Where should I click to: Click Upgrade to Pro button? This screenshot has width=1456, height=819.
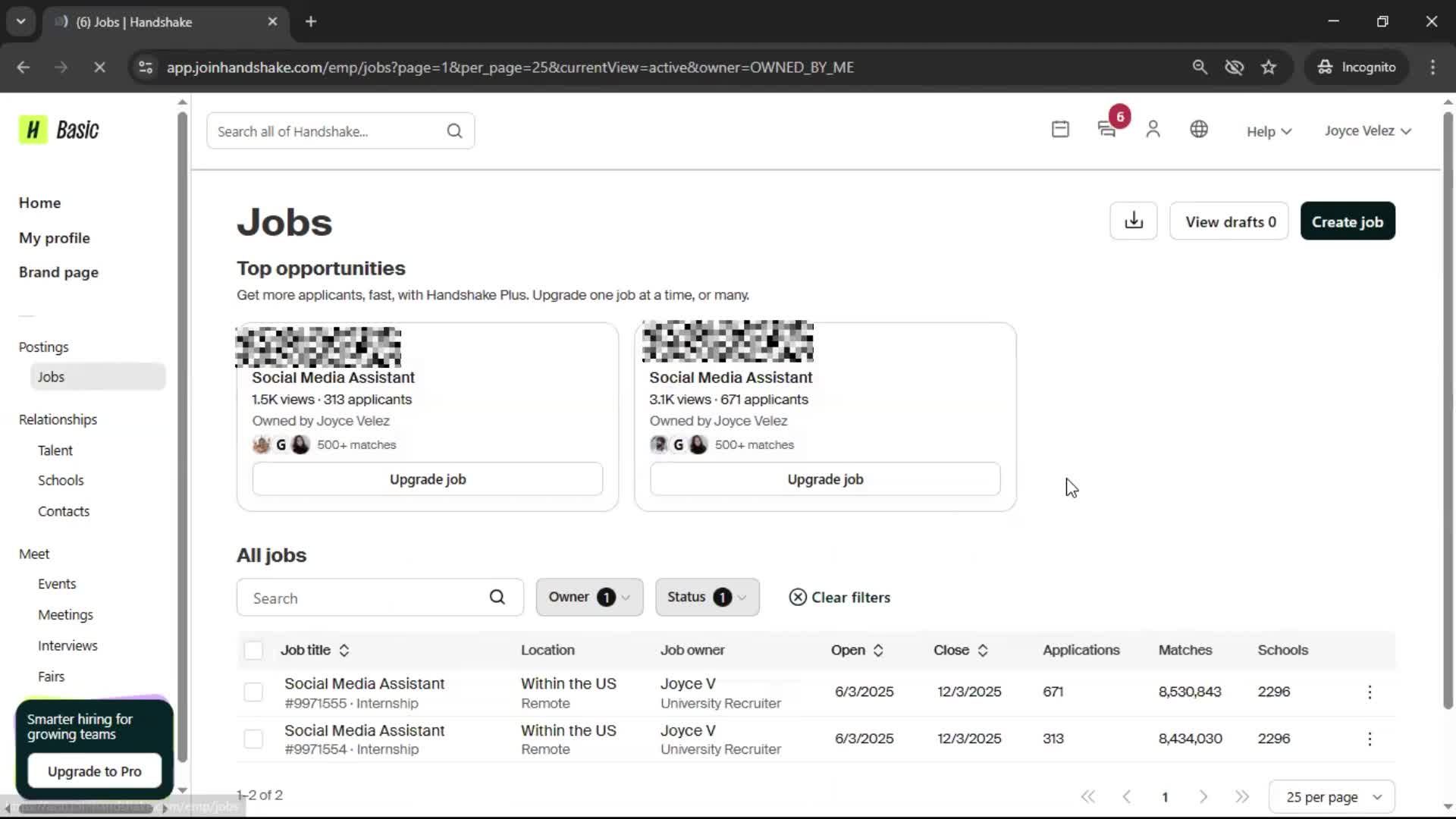(95, 771)
